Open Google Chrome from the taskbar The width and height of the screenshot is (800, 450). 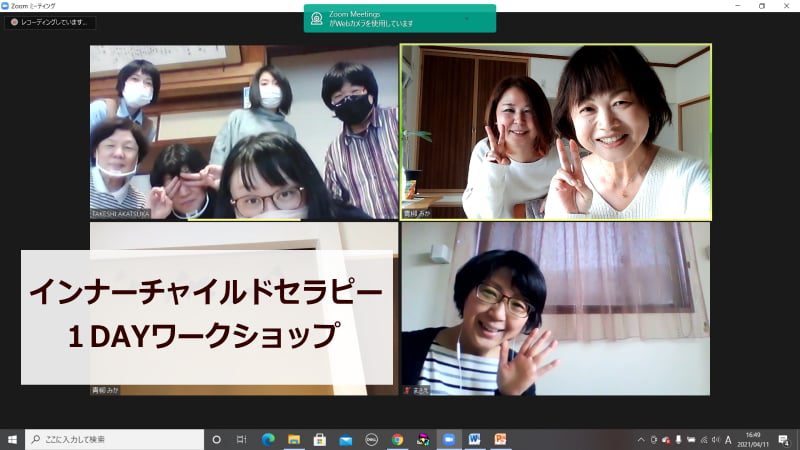coord(398,439)
